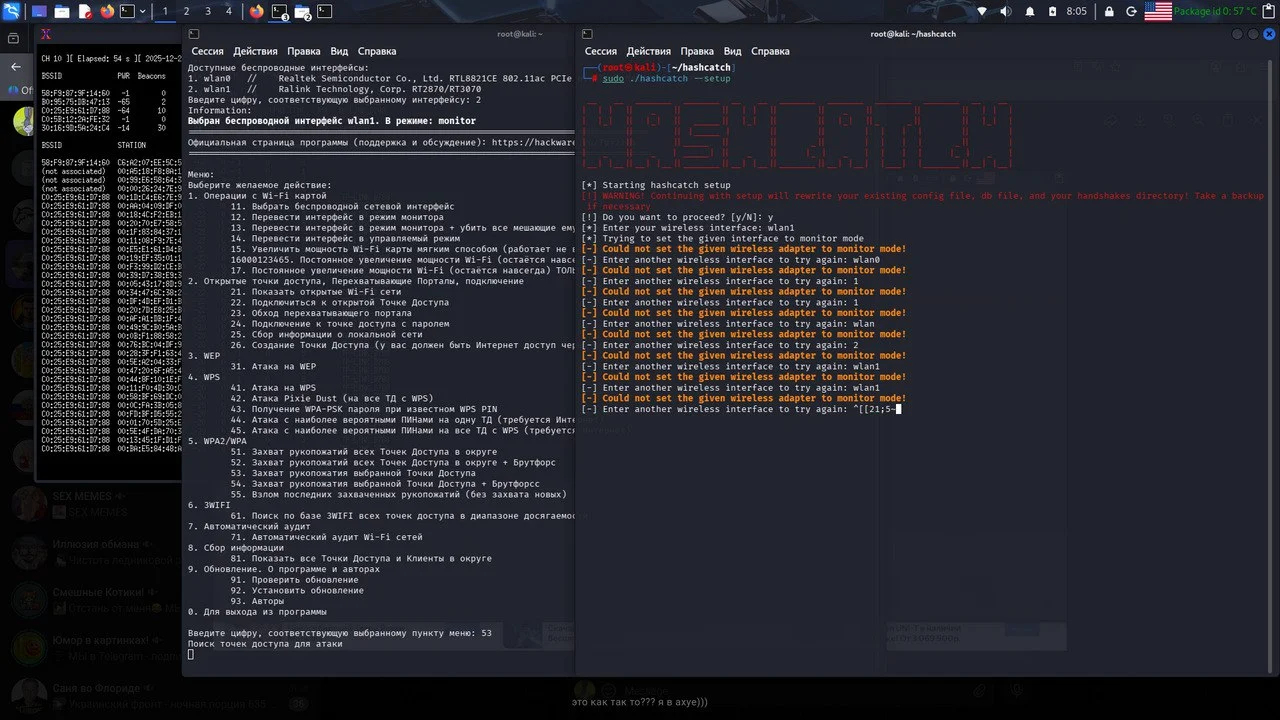
Task: Open Правка menu in hashcatch terminal
Action: pos(697,51)
